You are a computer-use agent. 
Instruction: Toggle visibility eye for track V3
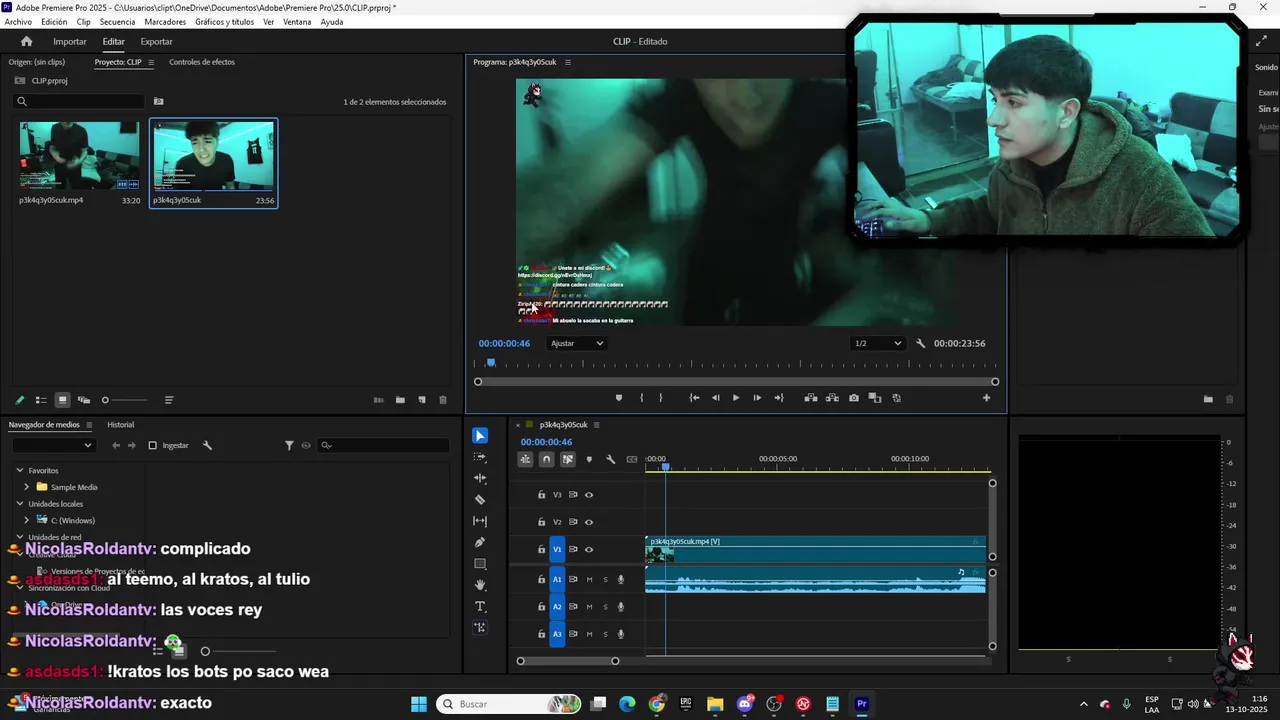click(589, 495)
